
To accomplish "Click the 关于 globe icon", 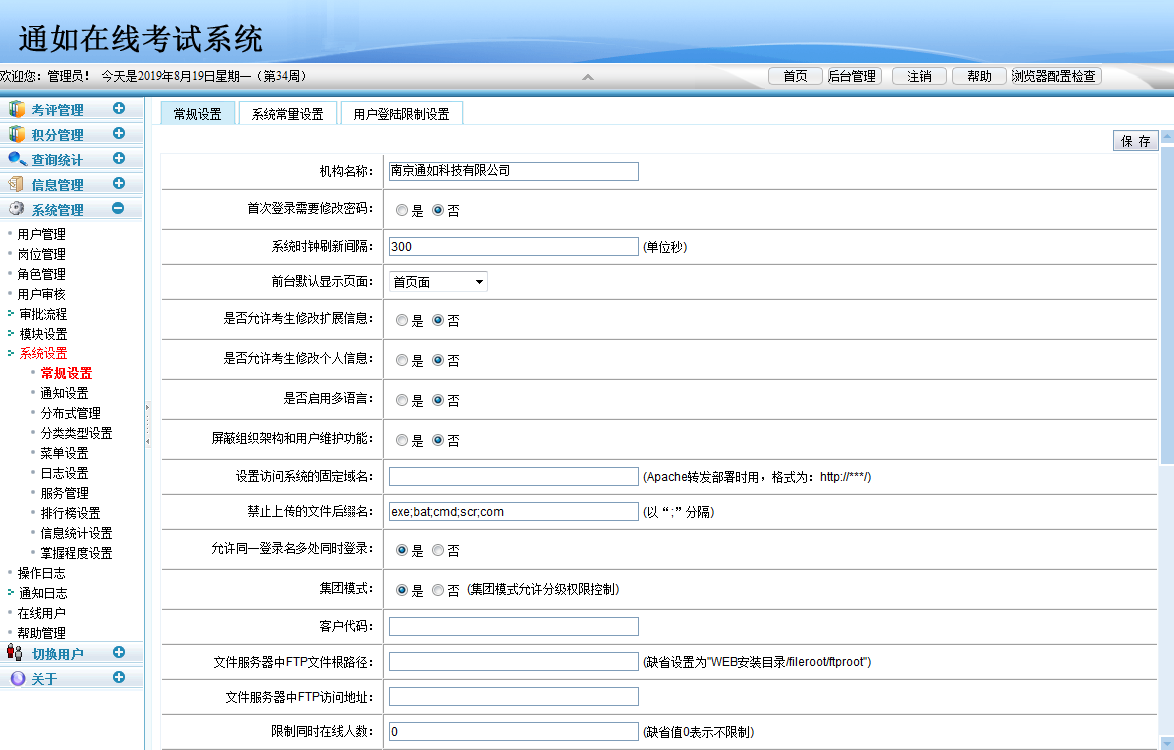I will (17, 678).
